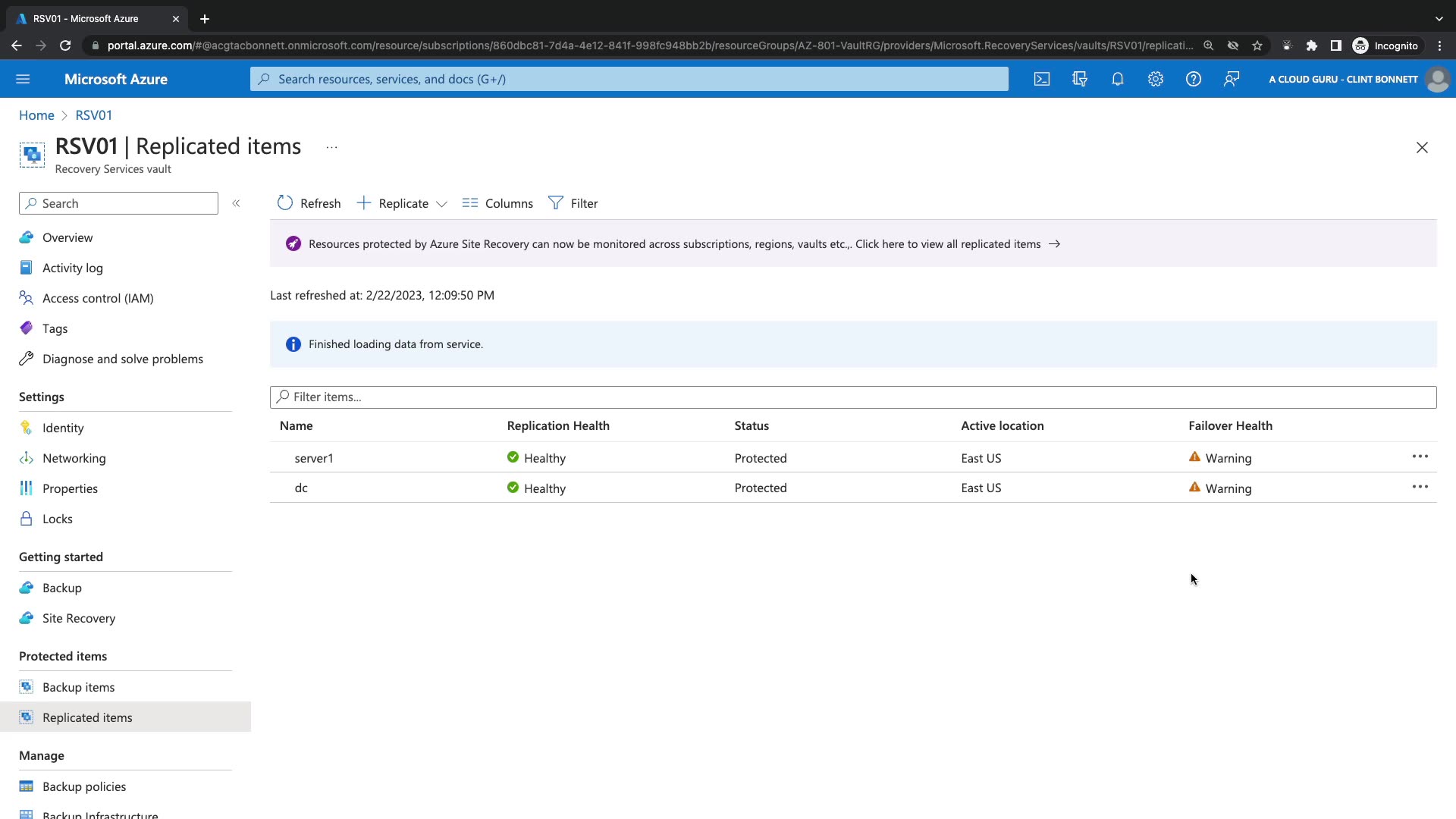This screenshot has width=1456, height=819.
Task: Click the Home breadcrumb link
Action: point(36,115)
